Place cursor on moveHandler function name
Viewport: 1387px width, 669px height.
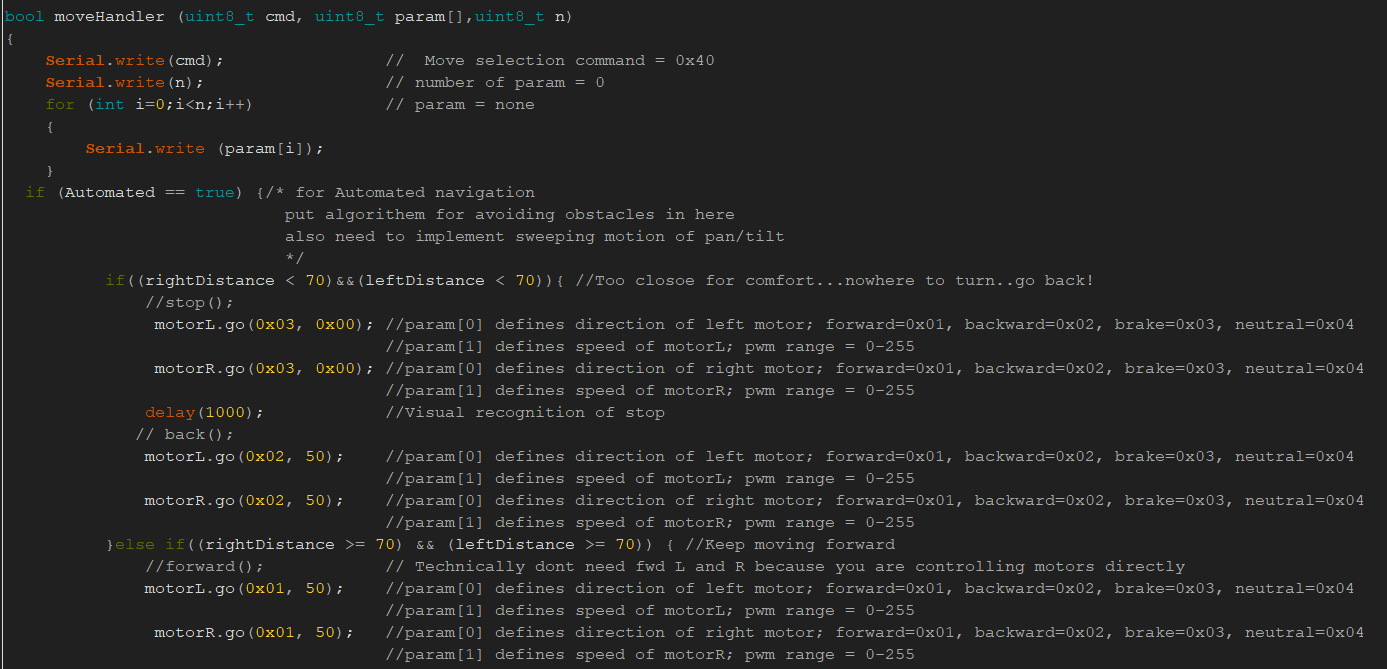coord(95,17)
